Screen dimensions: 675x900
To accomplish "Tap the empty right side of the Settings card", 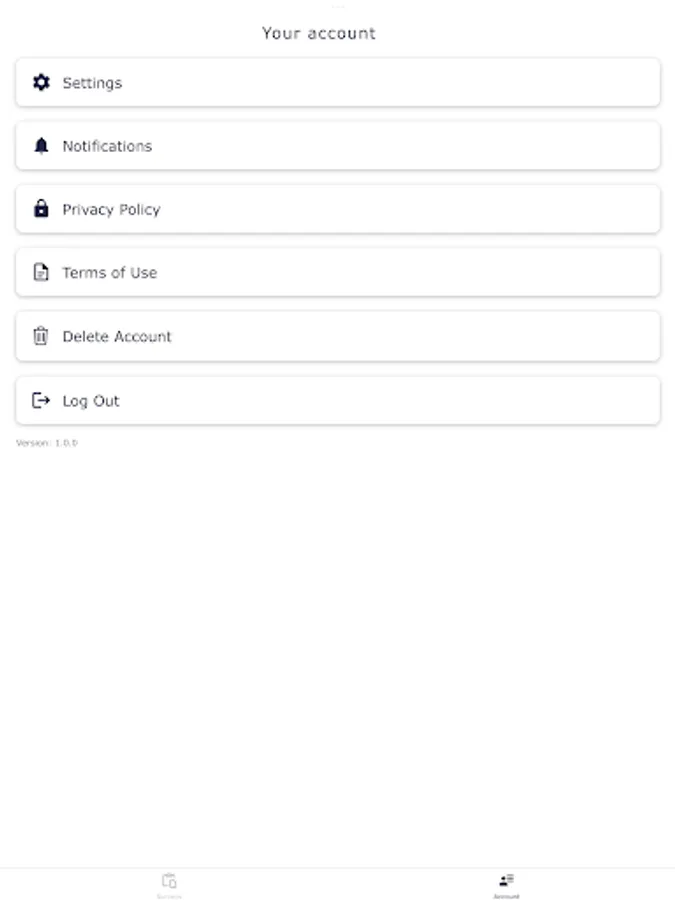I will point(500,83).
